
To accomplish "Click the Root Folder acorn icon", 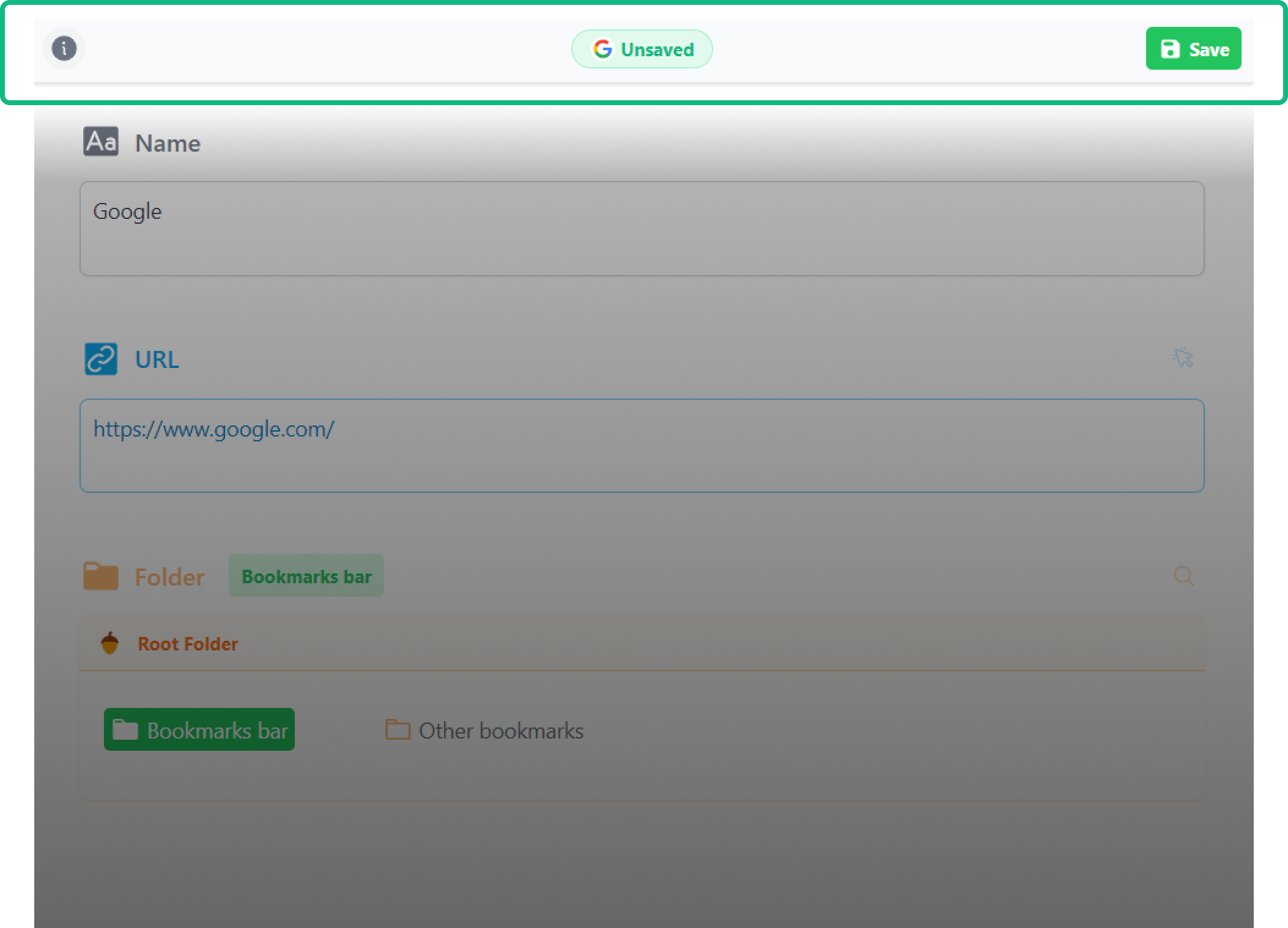I will pyautogui.click(x=110, y=643).
